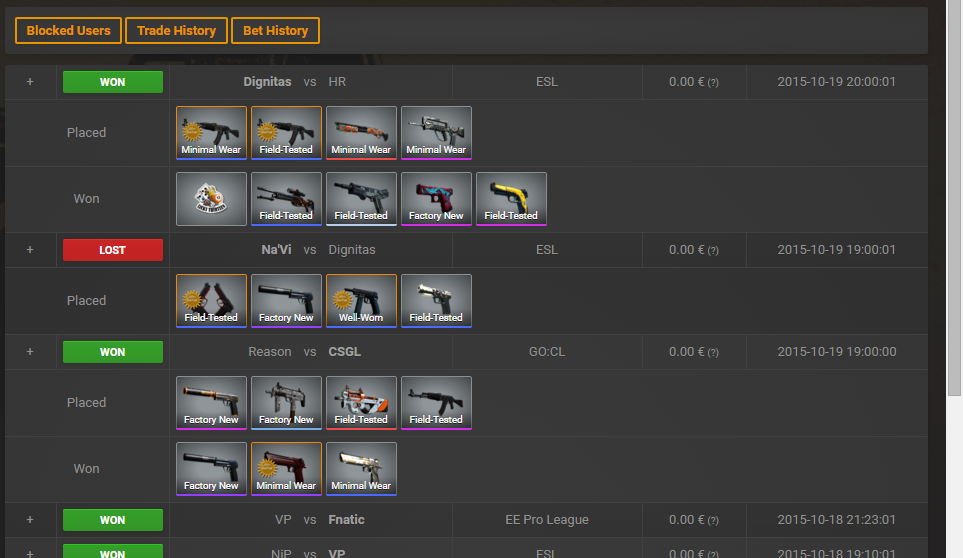
Task: Click the WON badge for Dignitas vs HR
Action: (x=113, y=82)
